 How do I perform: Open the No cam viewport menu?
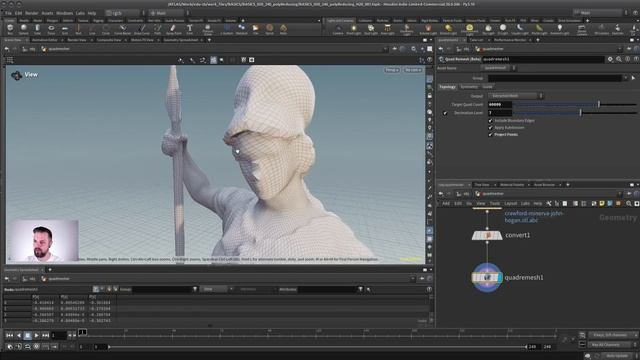pyautogui.click(x=413, y=70)
